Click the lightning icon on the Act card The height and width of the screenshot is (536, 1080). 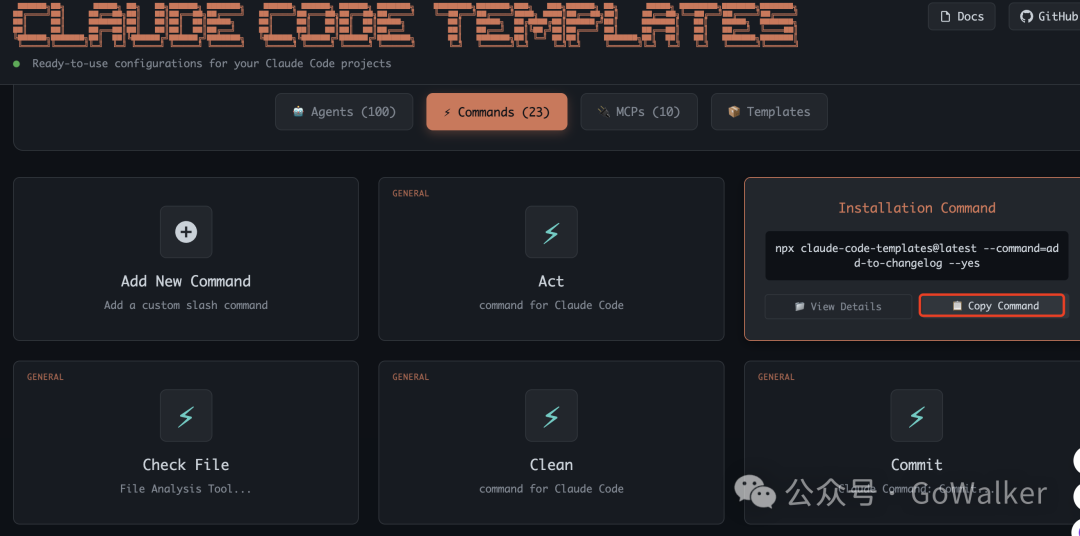coord(551,232)
